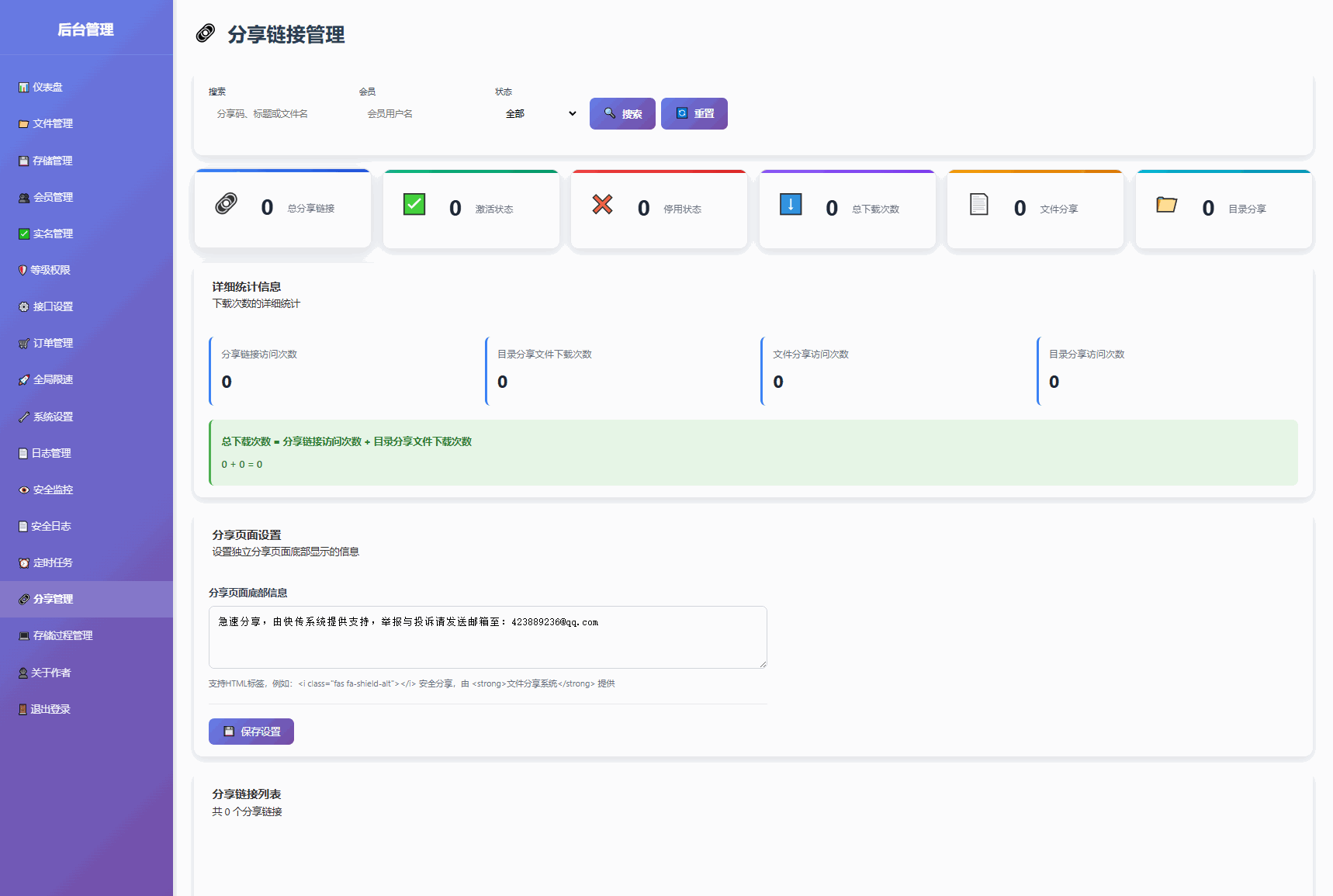Click the blue download arrow icon
The width and height of the screenshot is (1333, 896).
pos(791,205)
